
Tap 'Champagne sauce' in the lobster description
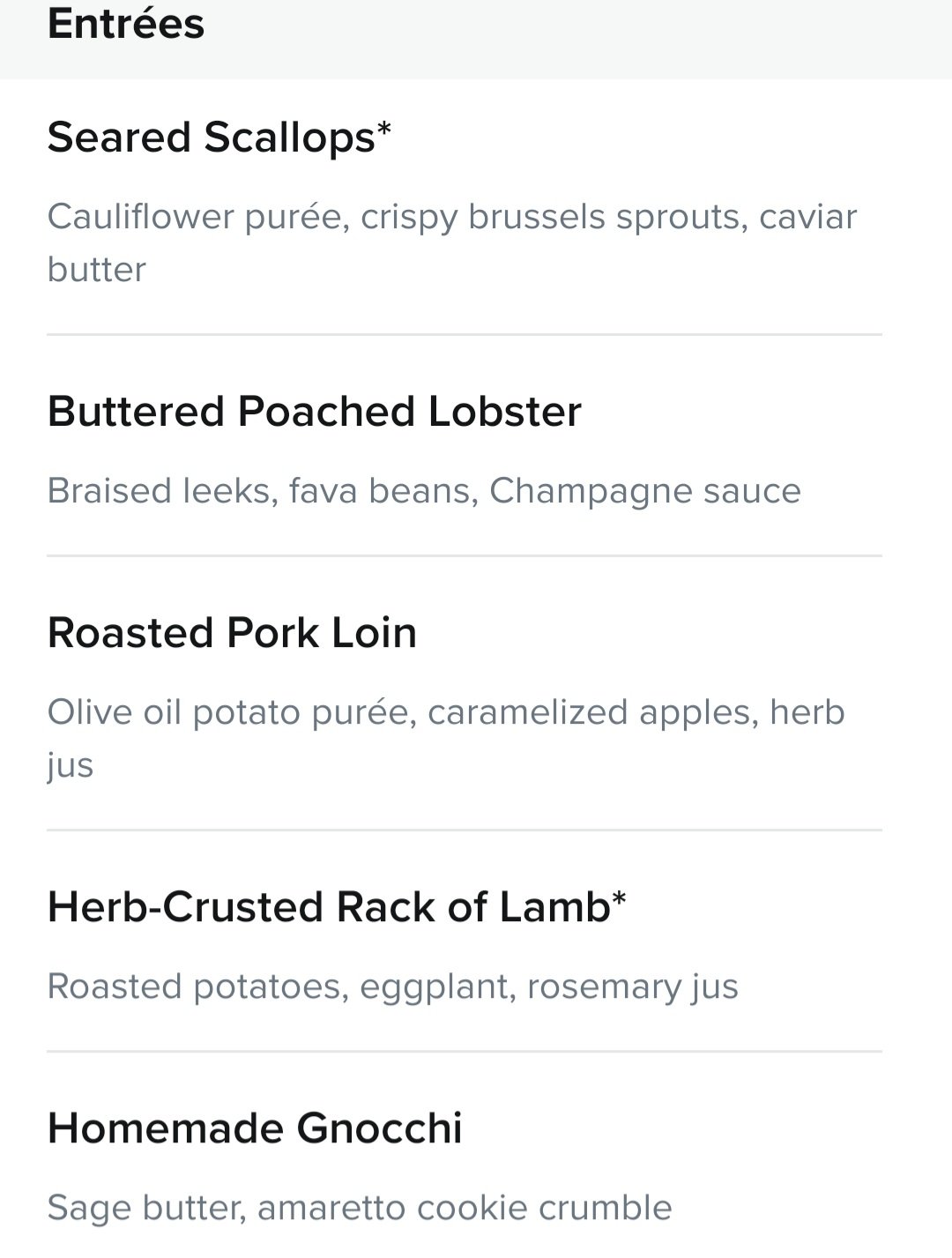645,491
